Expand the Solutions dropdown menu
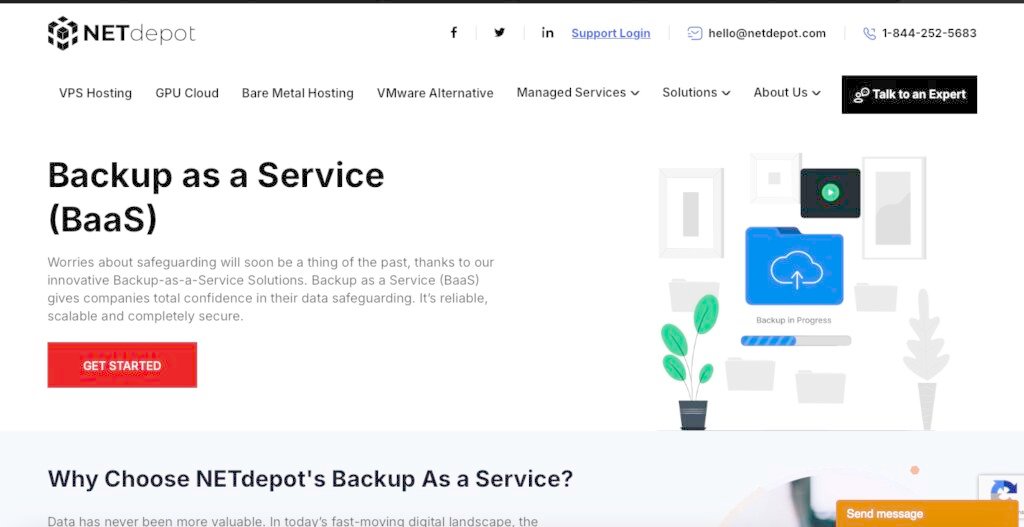Screen dimensions: 1024x527 point(696,93)
